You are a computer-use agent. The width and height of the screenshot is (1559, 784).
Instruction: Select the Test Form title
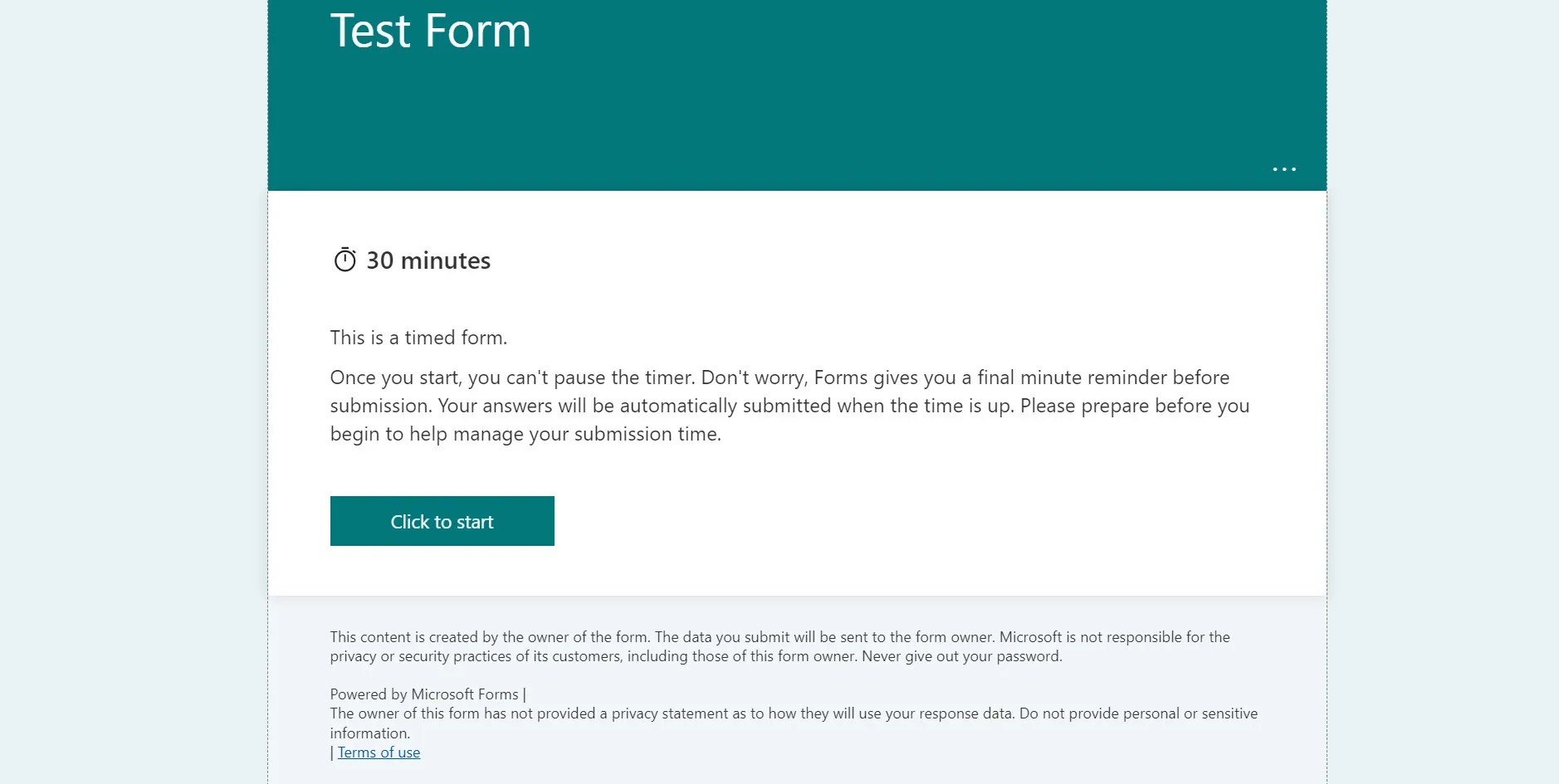tap(431, 32)
